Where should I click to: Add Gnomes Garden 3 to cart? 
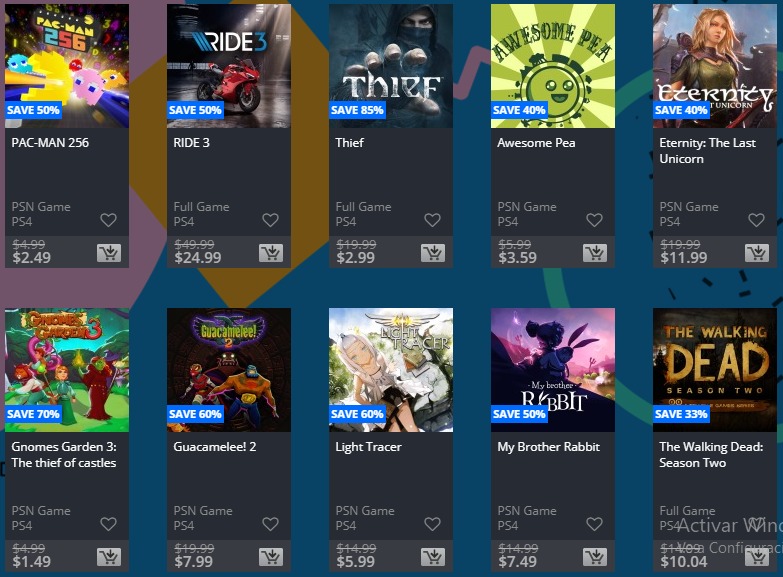109,557
